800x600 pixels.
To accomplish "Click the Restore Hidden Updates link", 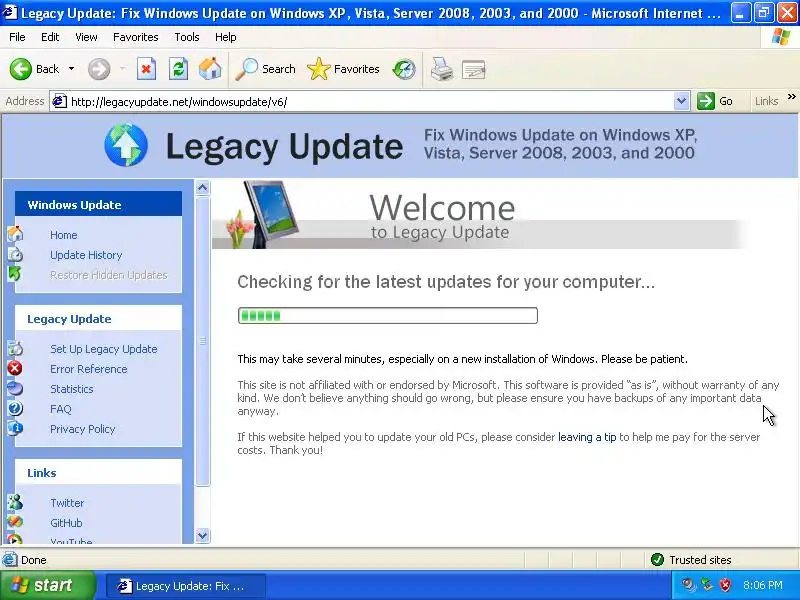I will [109, 275].
